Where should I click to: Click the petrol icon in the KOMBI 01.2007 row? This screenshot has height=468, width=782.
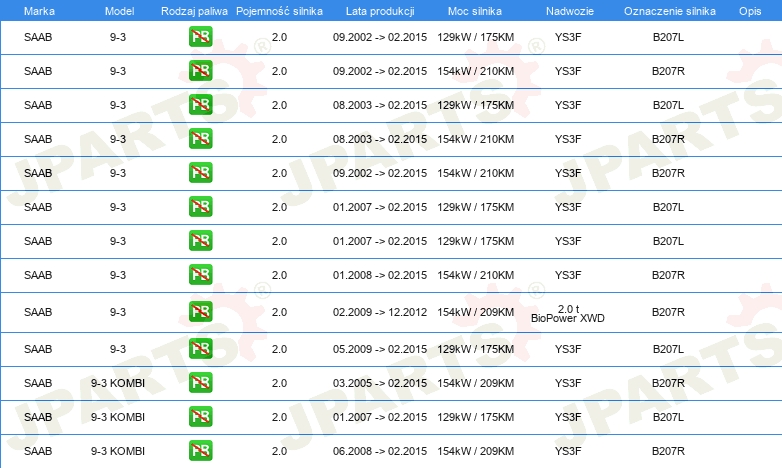click(200, 417)
